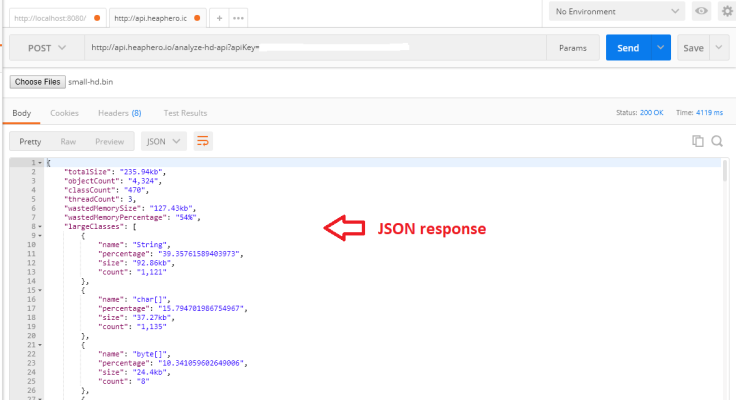Click the threadCount key on line 5
Image resolution: width=736 pixels, height=400 pixels.
(90, 199)
